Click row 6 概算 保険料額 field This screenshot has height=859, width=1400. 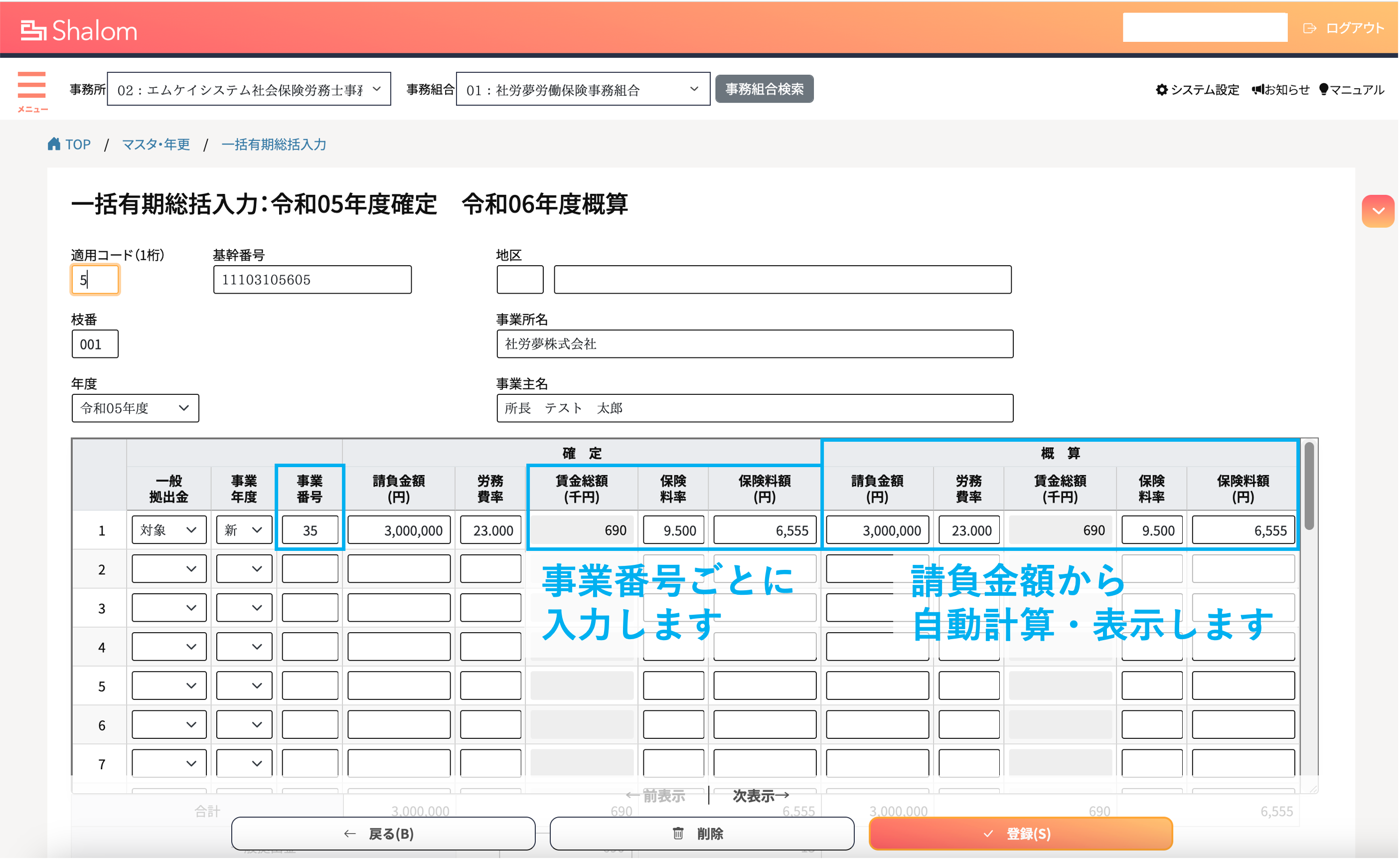[x=1244, y=725]
